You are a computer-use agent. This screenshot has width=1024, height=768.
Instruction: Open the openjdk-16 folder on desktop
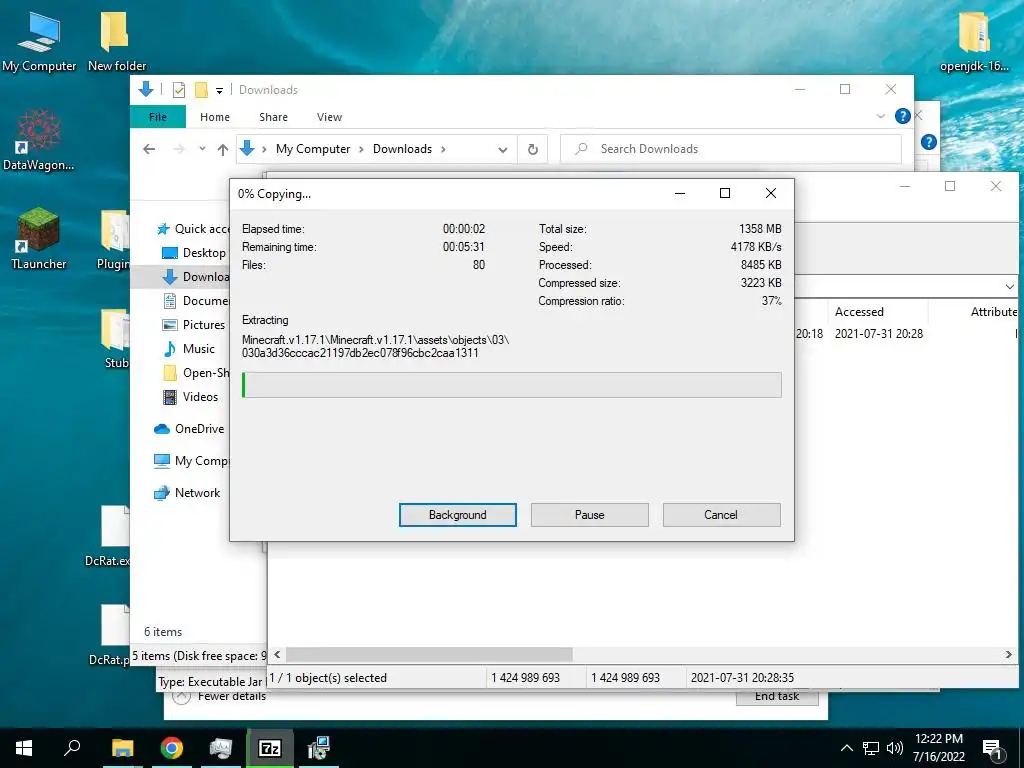click(x=974, y=40)
